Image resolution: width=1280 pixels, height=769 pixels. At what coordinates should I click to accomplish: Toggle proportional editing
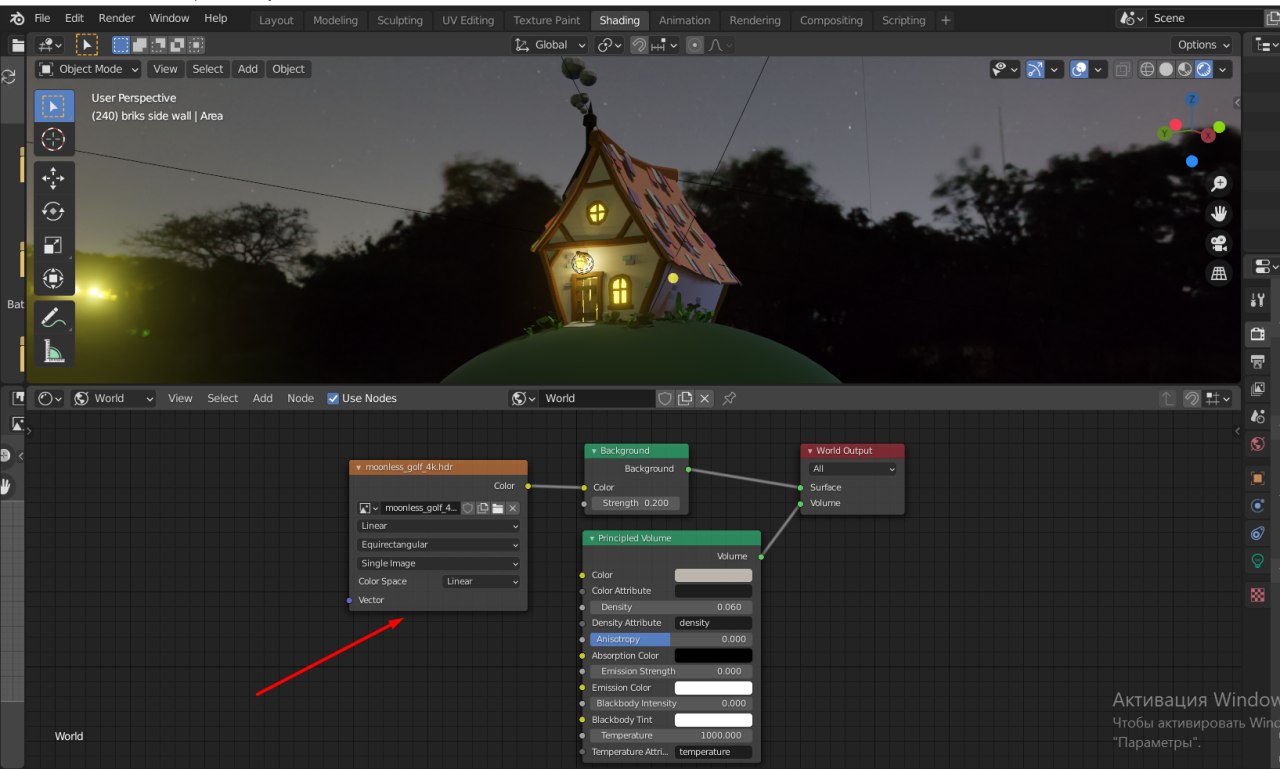(696, 45)
